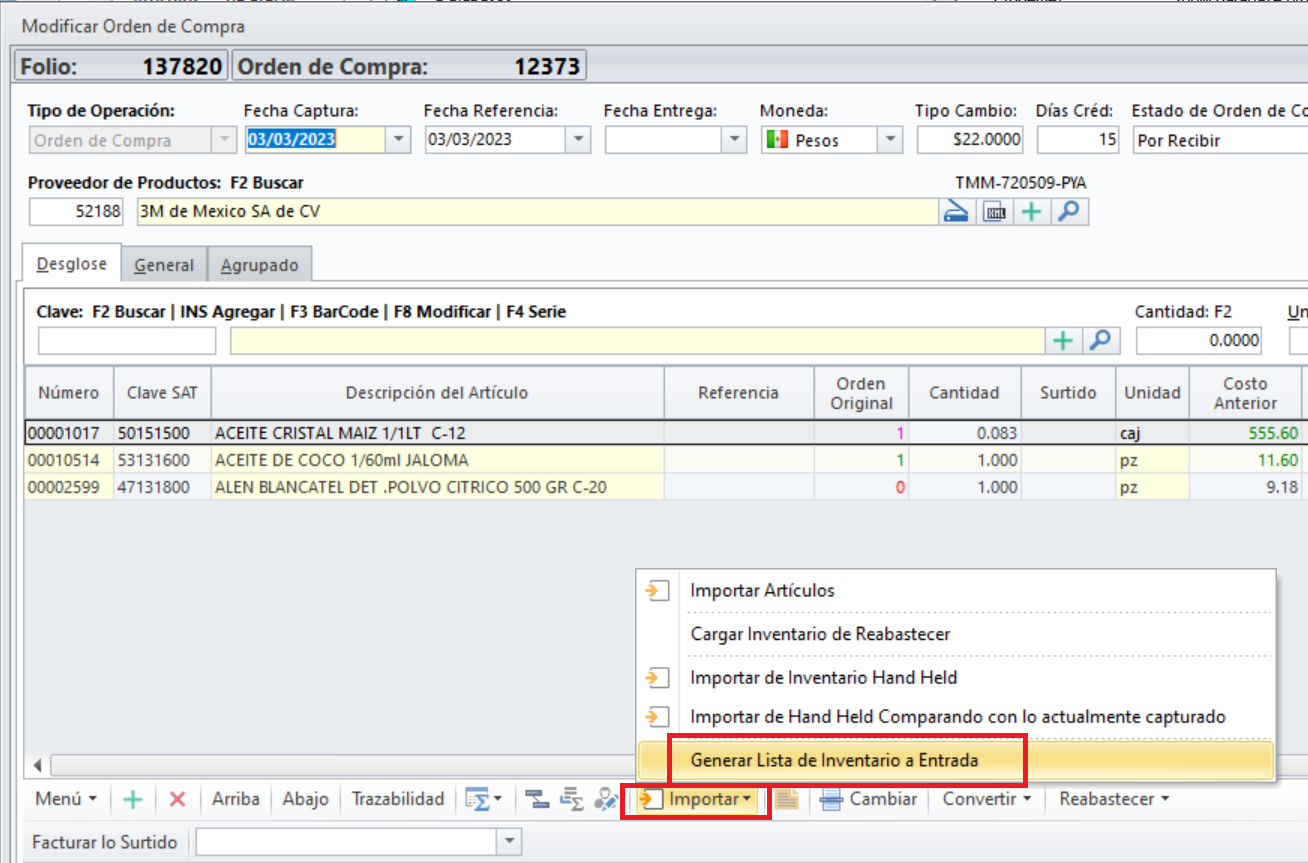The height and width of the screenshot is (863, 1308).
Task: Click the toolbar icon right after the sigma dropdown
Action: [539, 799]
